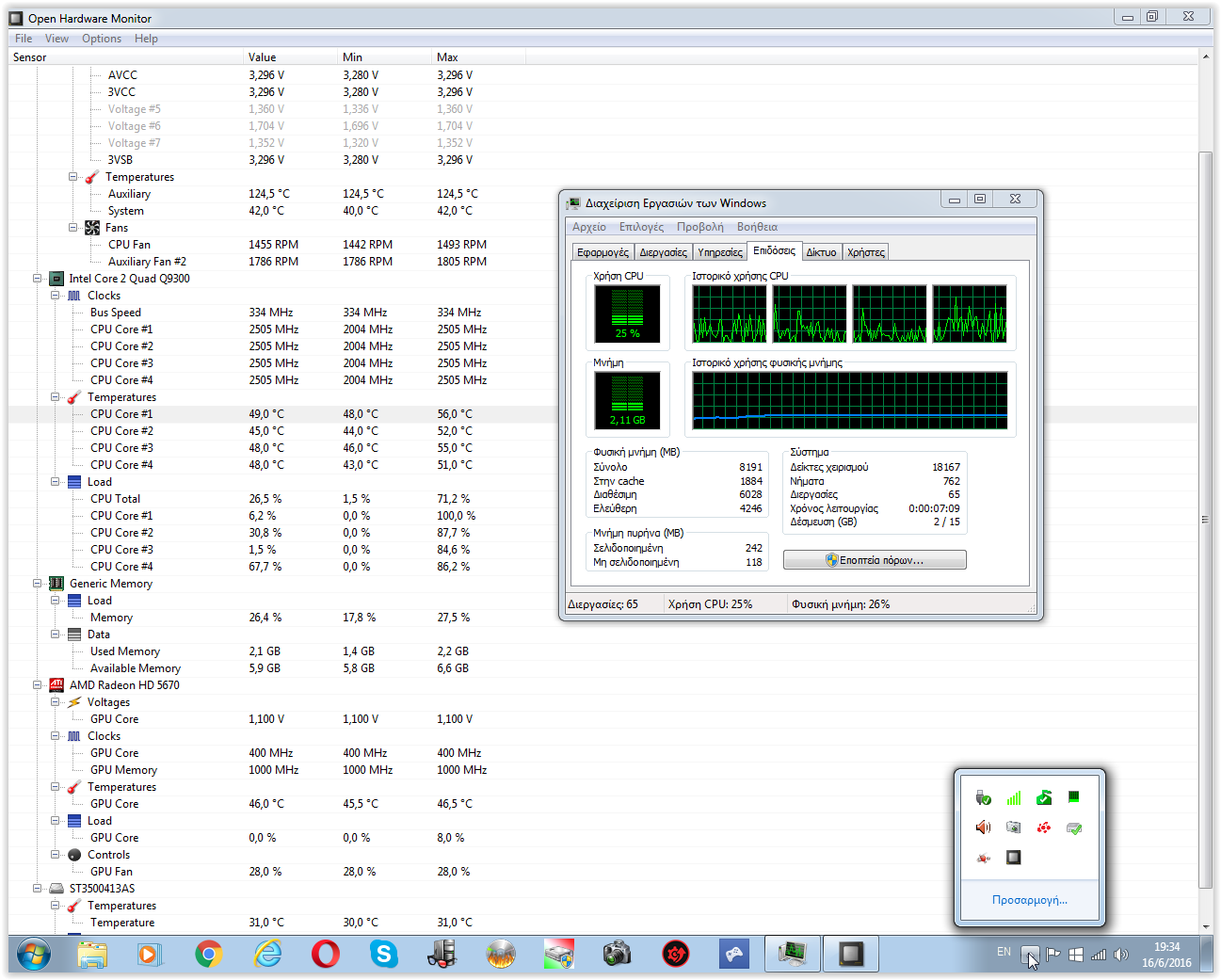The width and height of the screenshot is (1221, 980).
Task: Click the printer with green check tray icon
Action: point(1074,827)
